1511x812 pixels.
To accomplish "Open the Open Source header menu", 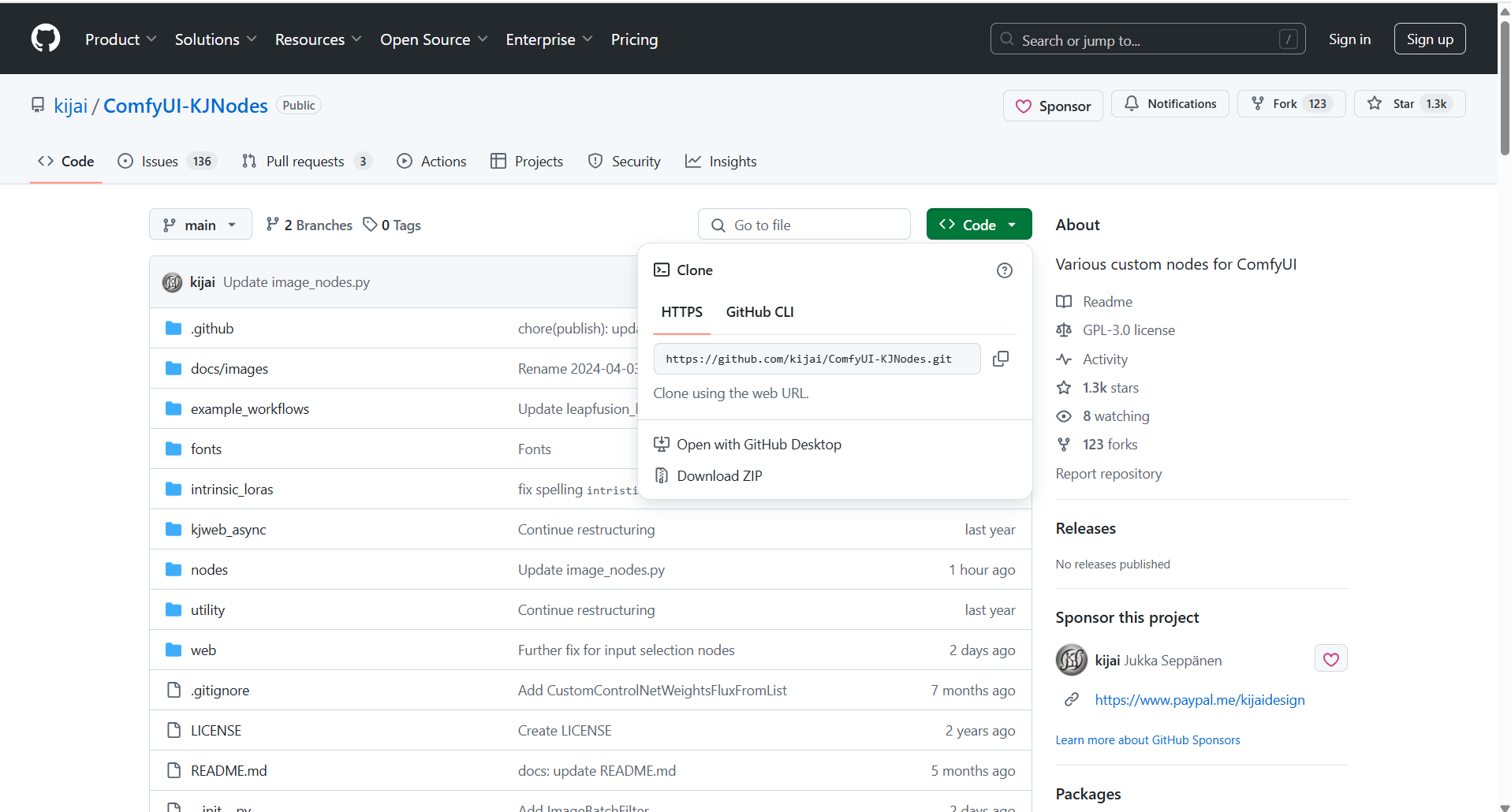I will 434,39.
